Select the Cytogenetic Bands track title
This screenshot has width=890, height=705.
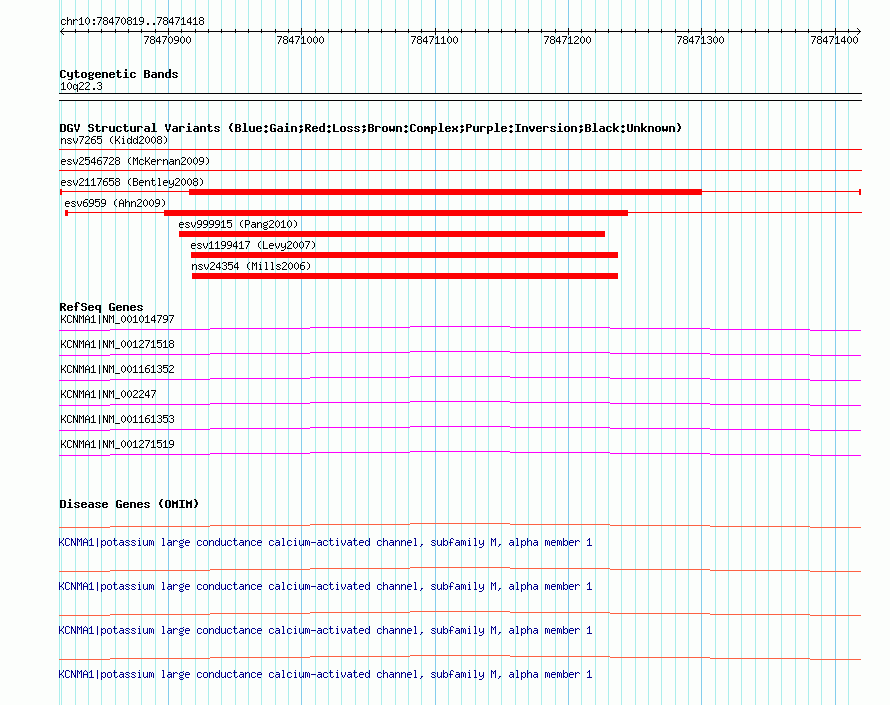click(x=119, y=74)
